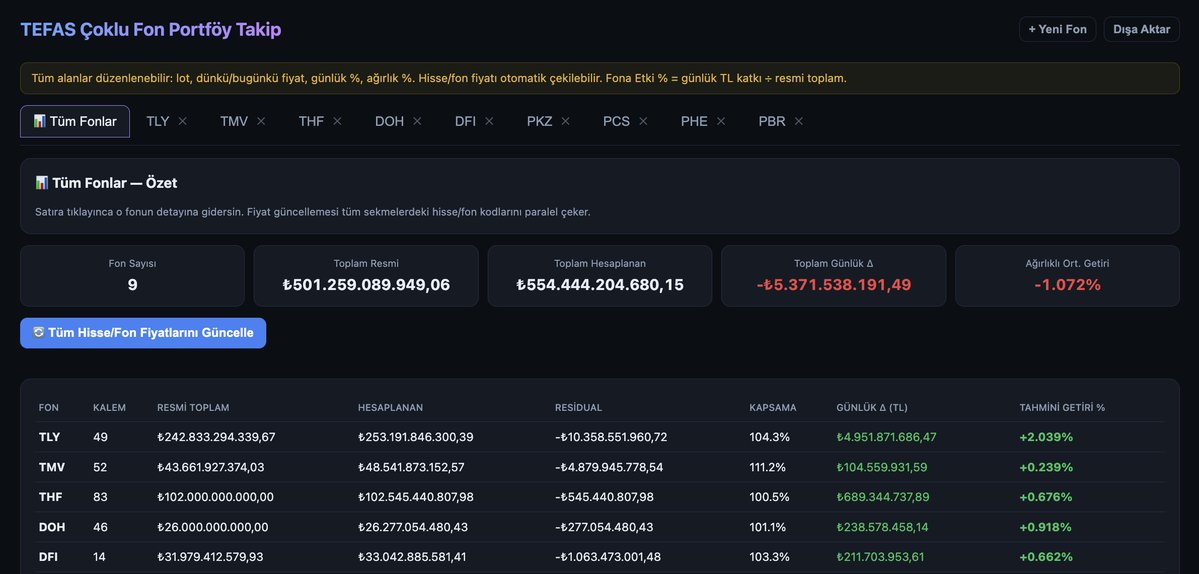Click the FON column header
The image size is (1199, 574).
pyautogui.click(x=49, y=407)
